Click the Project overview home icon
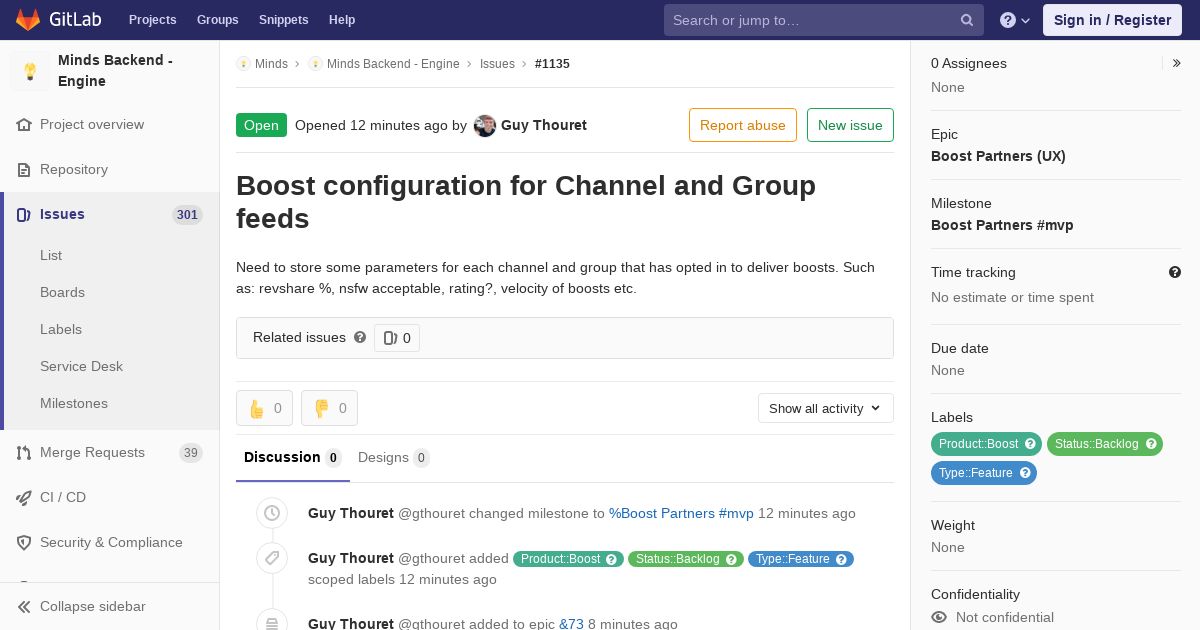1200x630 pixels. [x=24, y=125]
